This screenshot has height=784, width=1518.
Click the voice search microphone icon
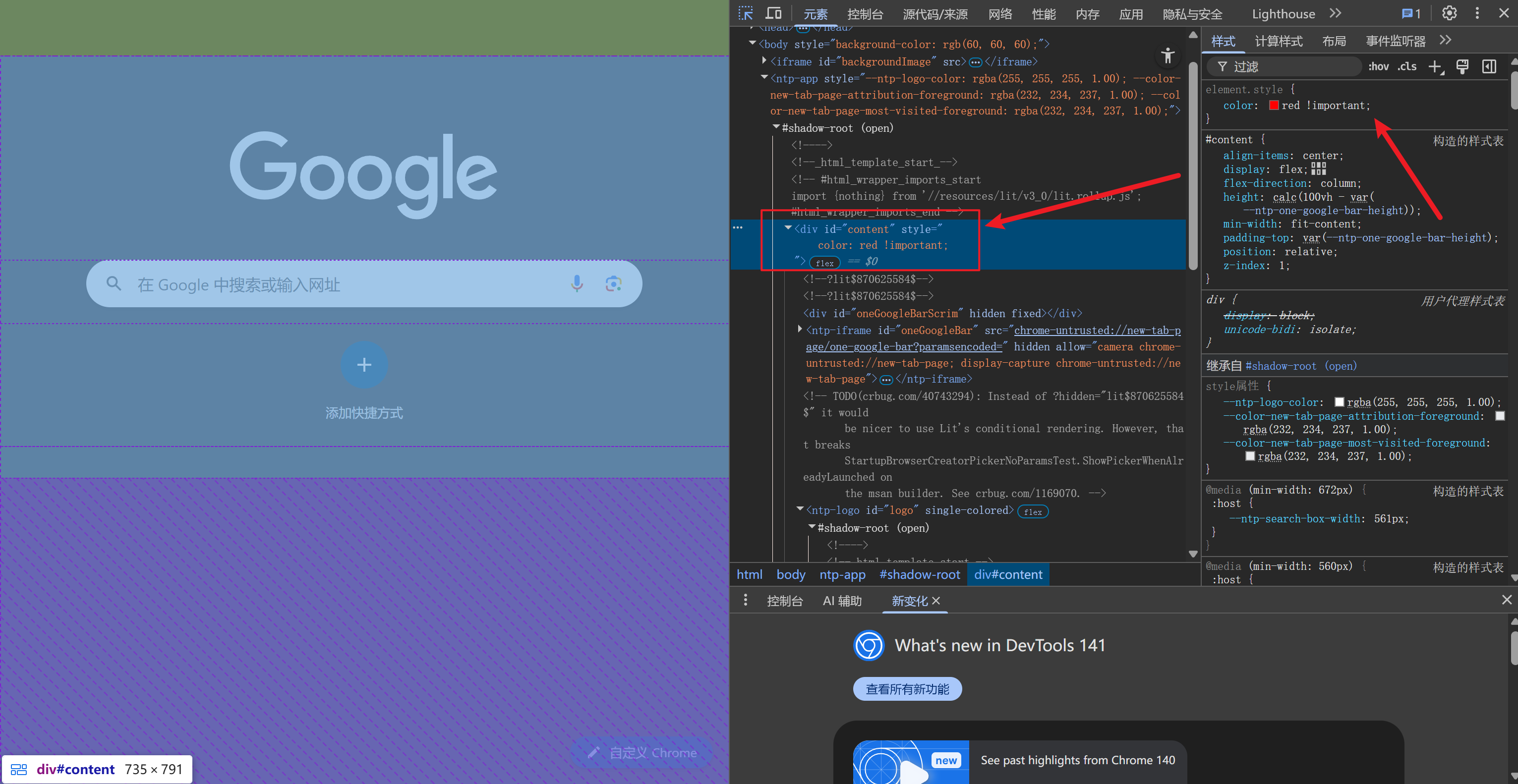[x=577, y=284]
